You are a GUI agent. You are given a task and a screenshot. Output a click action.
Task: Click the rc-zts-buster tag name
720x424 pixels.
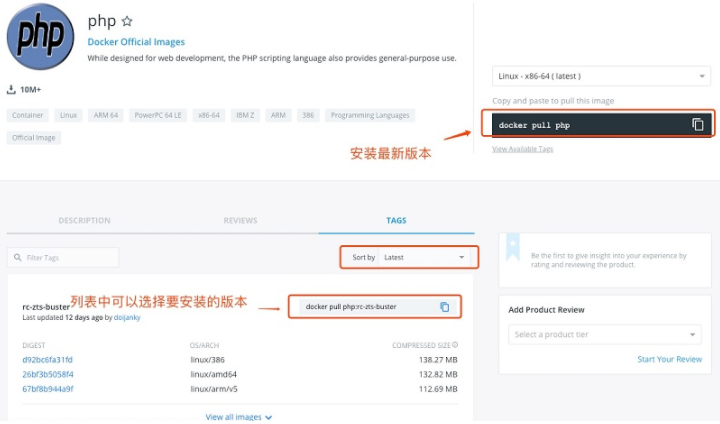(x=46, y=307)
